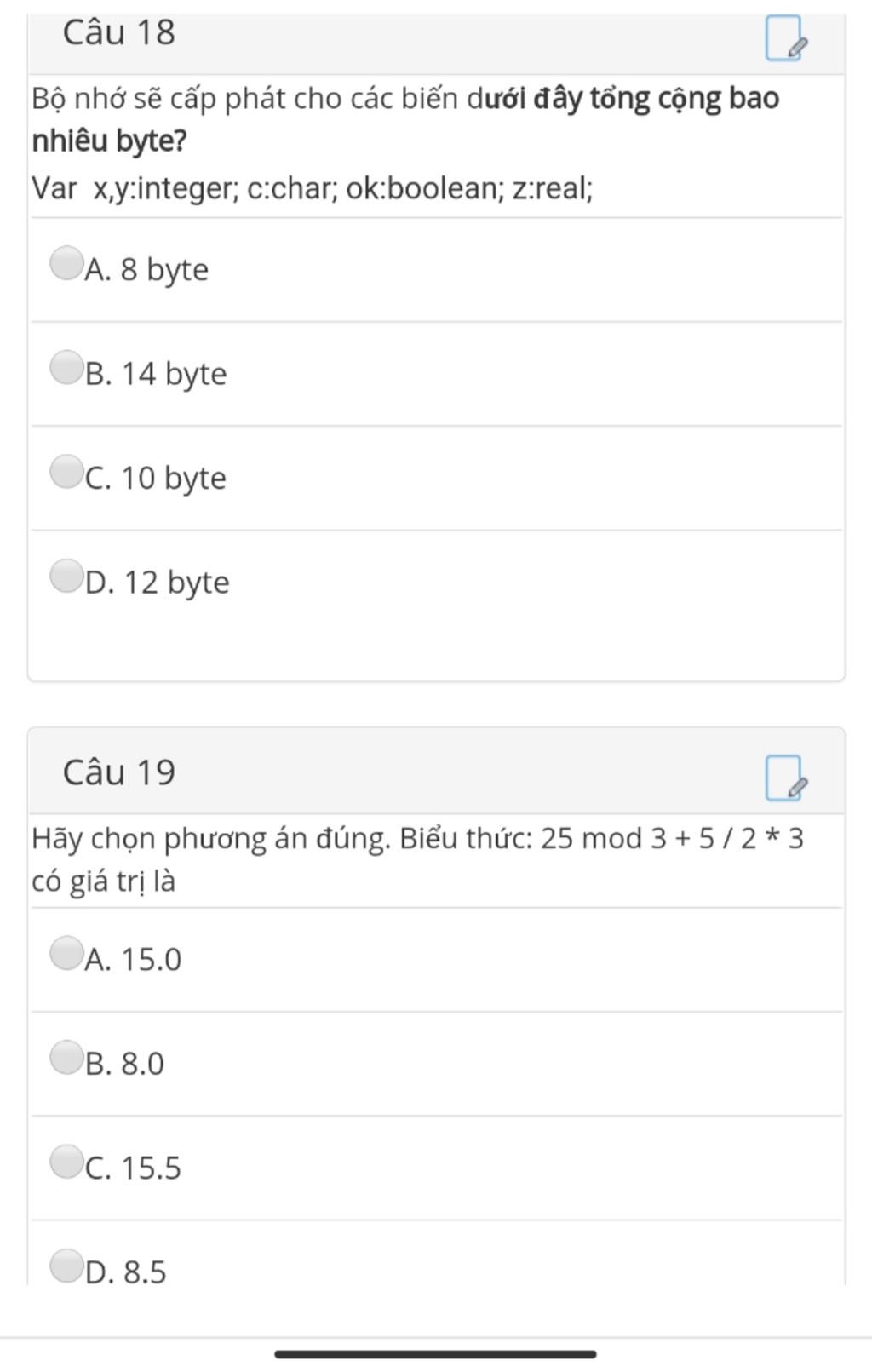Choose option D. 8.5 in Câu 19
872x1372 pixels.
(x=66, y=1266)
